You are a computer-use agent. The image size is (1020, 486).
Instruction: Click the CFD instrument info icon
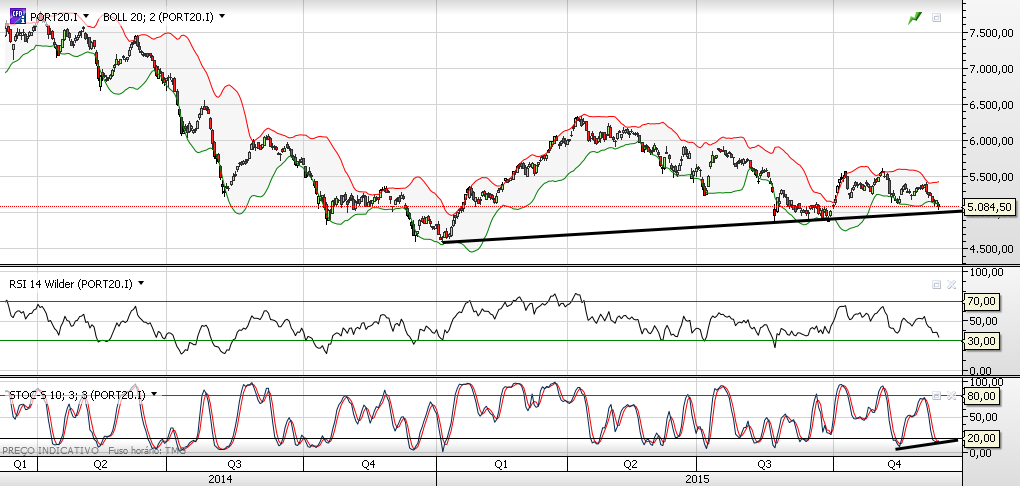[19, 16]
